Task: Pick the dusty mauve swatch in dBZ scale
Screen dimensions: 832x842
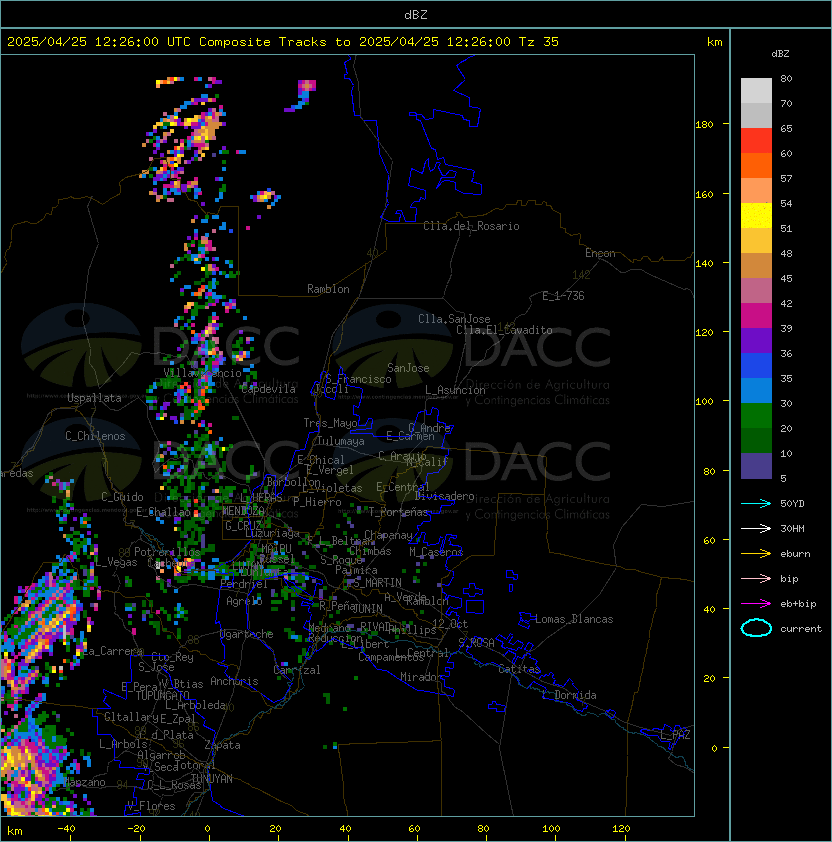Action: pyautogui.click(x=756, y=291)
